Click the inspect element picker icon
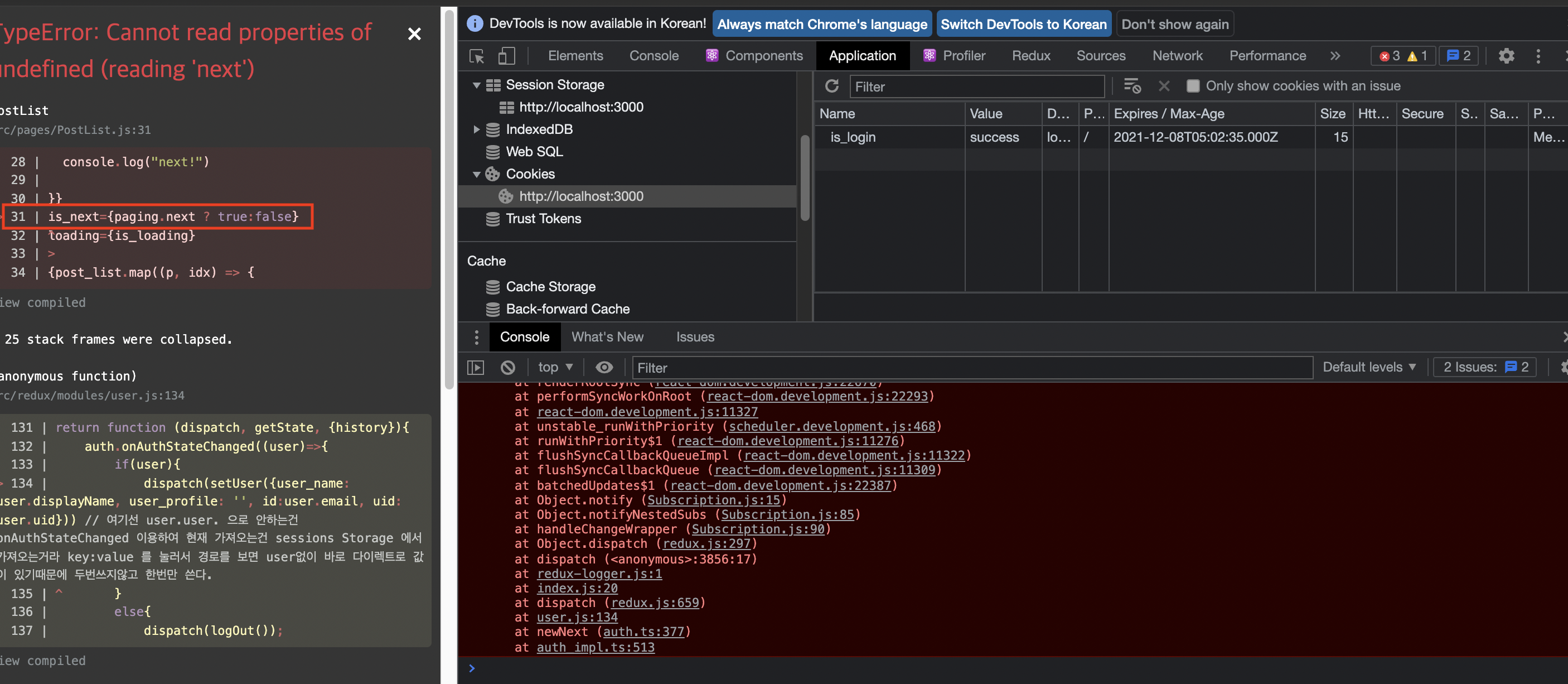1568x684 pixels. tap(477, 56)
